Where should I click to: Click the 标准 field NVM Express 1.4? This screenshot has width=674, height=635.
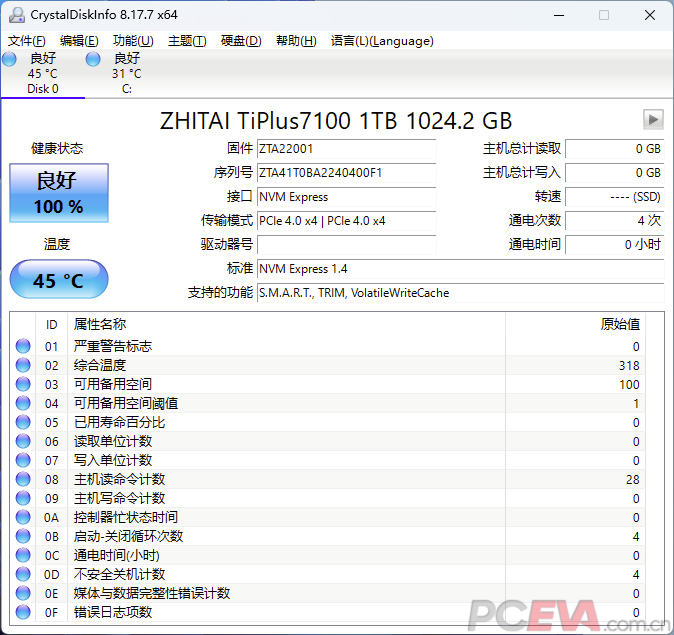click(461, 269)
